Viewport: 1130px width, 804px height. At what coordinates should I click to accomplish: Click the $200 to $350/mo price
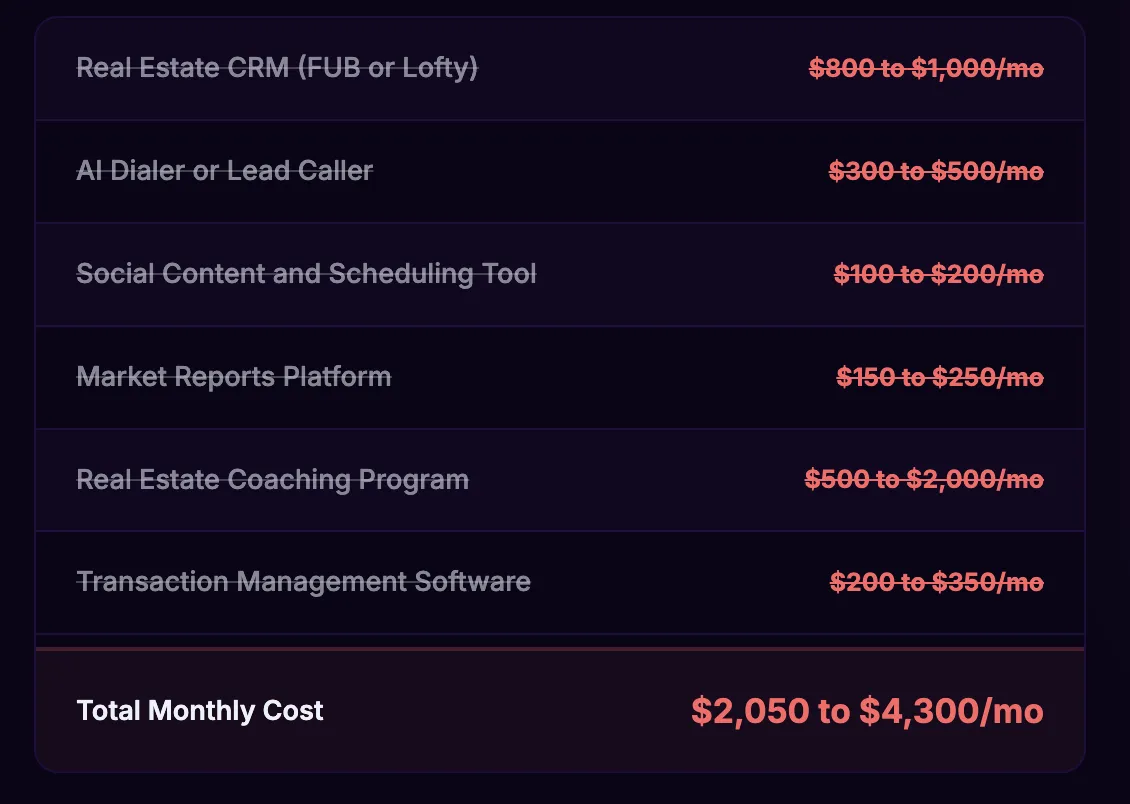[x=937, y=582]
